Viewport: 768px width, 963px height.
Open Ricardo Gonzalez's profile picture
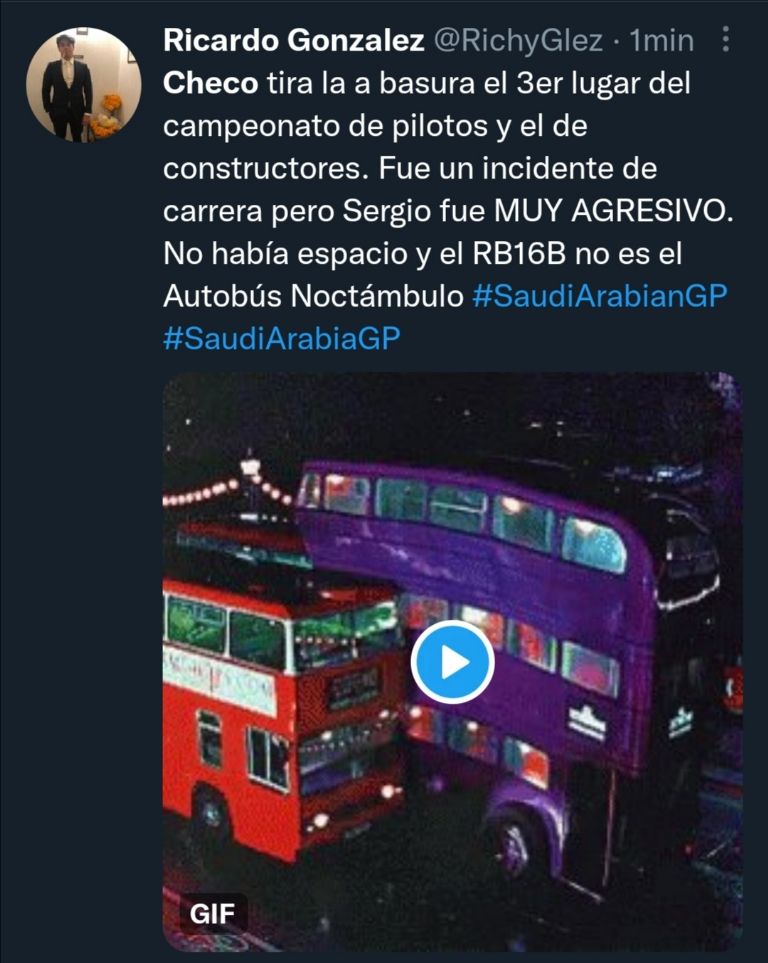pyautogui.click(x=84, y=85)
